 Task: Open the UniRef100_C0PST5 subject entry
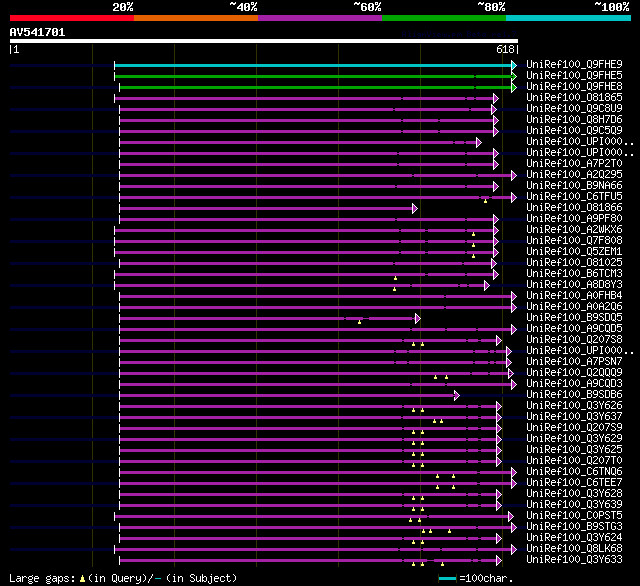574,516
